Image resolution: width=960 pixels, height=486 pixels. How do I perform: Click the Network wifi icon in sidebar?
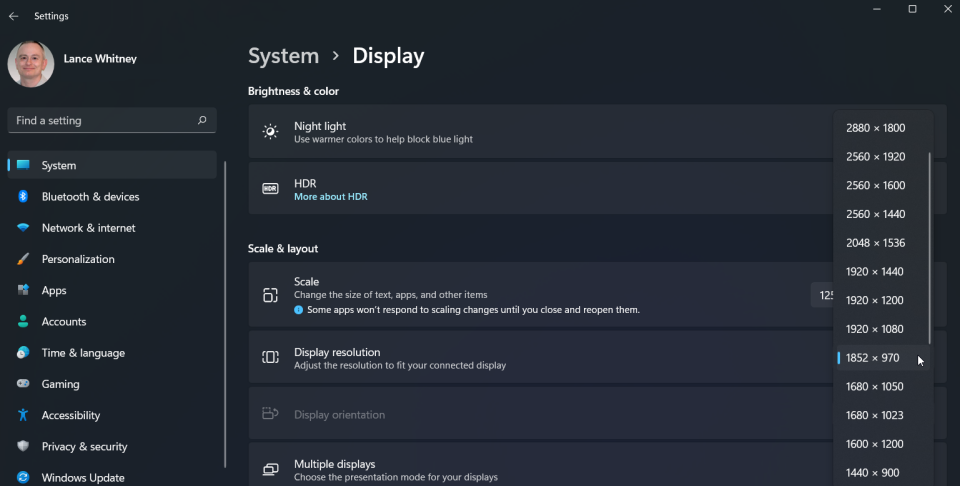[x=23, y=228]
